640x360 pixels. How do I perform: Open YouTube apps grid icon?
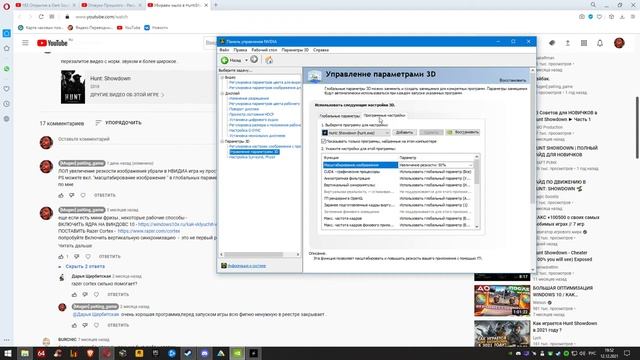click(584, 43)
